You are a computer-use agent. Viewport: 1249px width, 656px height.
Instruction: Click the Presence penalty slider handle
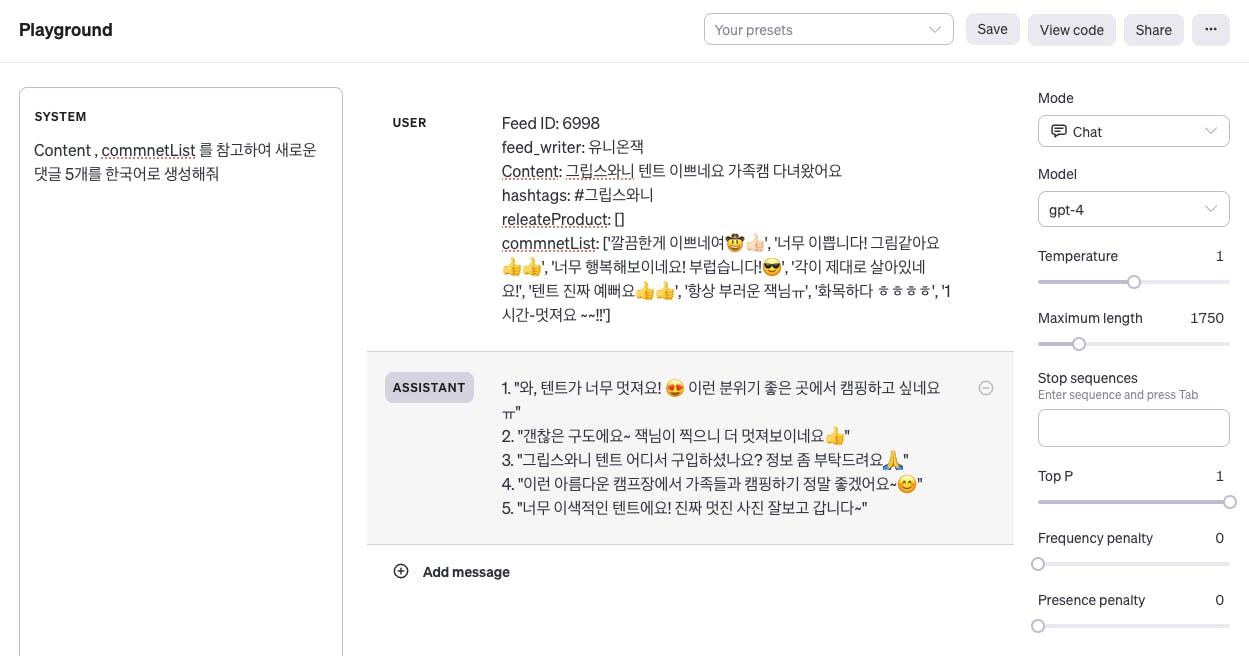pyautogui.click(x=1038, y=626)
